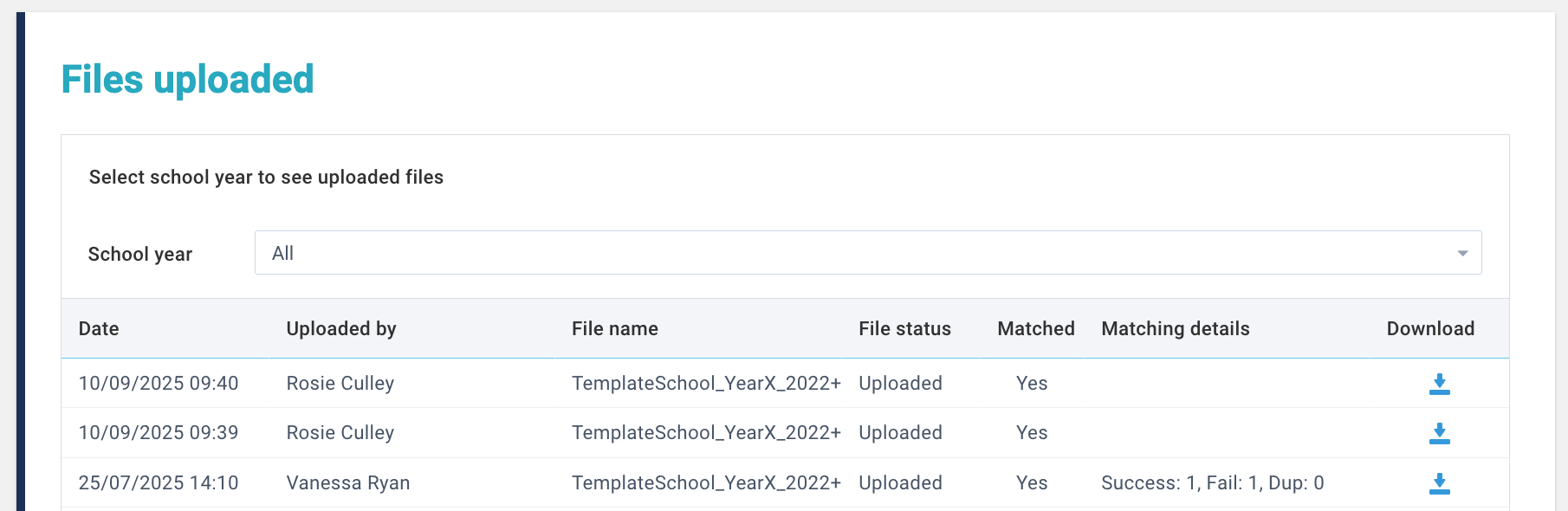Viewport: 1568px width, 511px height.
Task: Click the Success: 1, Fail: 1 details
Action: coord(1212,483)
